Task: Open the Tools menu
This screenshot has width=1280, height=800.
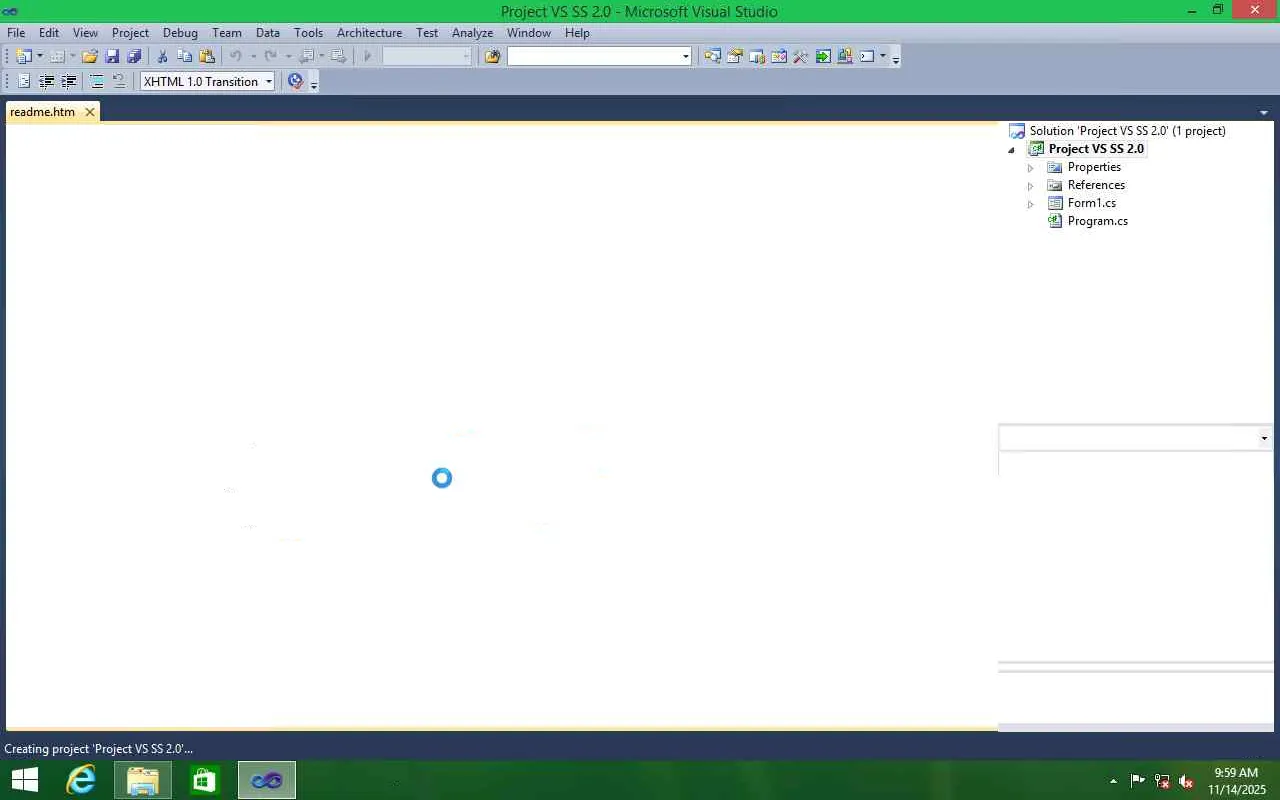Action: tap(309, 33)
